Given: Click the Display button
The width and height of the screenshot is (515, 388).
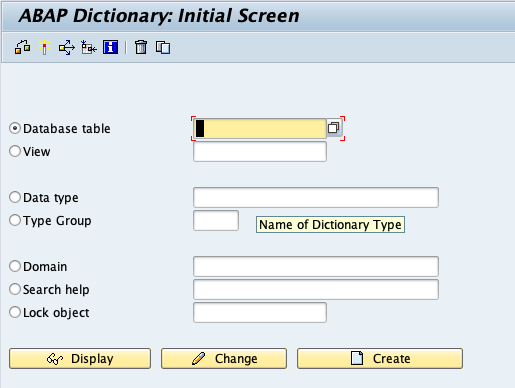Looking at the screenshot, I should 80,359.
